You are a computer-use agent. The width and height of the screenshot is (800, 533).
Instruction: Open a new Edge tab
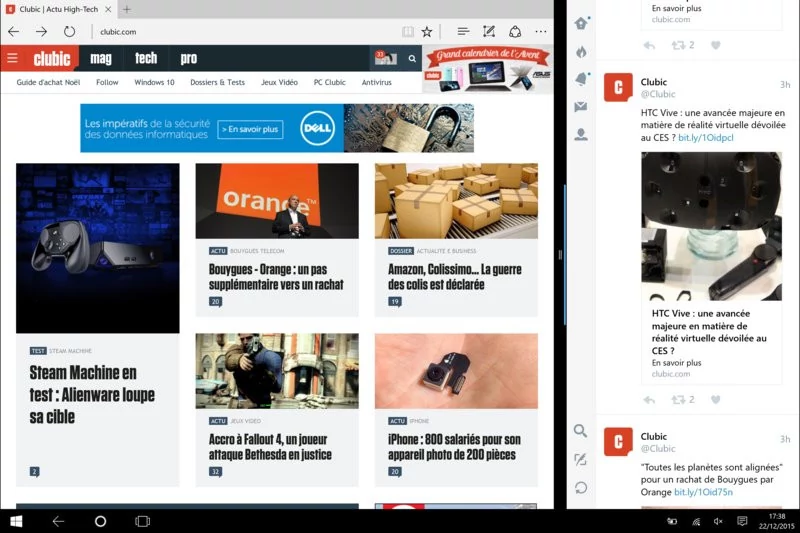tap(127, 9)
